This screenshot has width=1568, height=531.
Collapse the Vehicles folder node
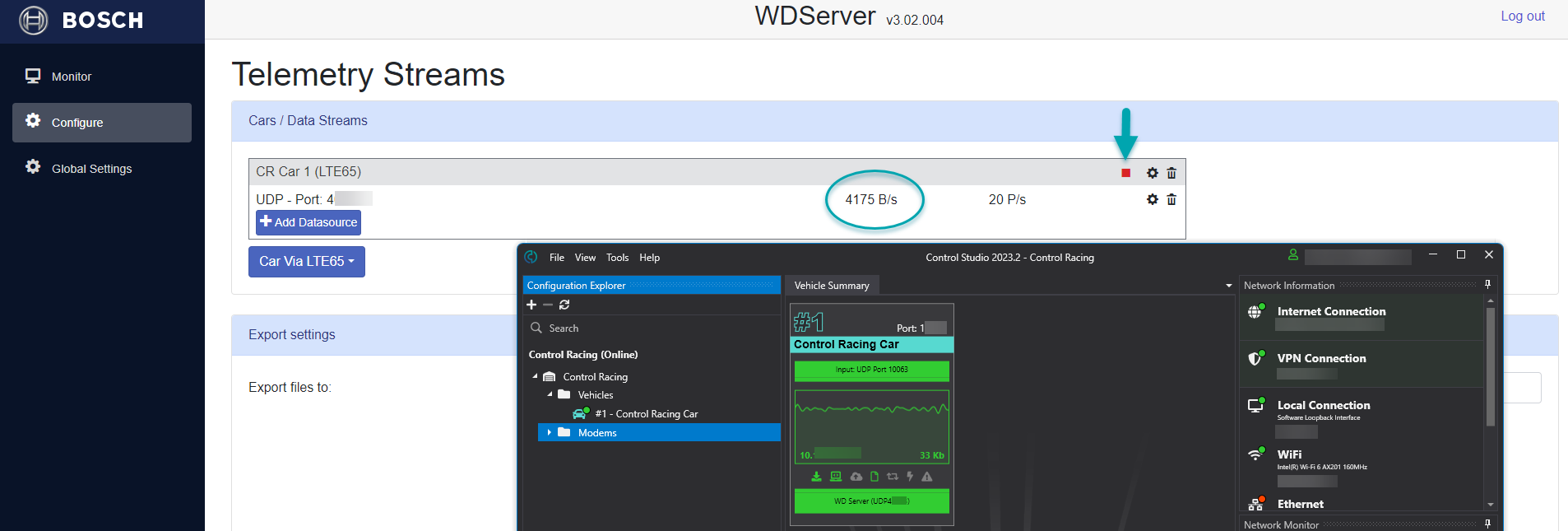pos(550,394)
